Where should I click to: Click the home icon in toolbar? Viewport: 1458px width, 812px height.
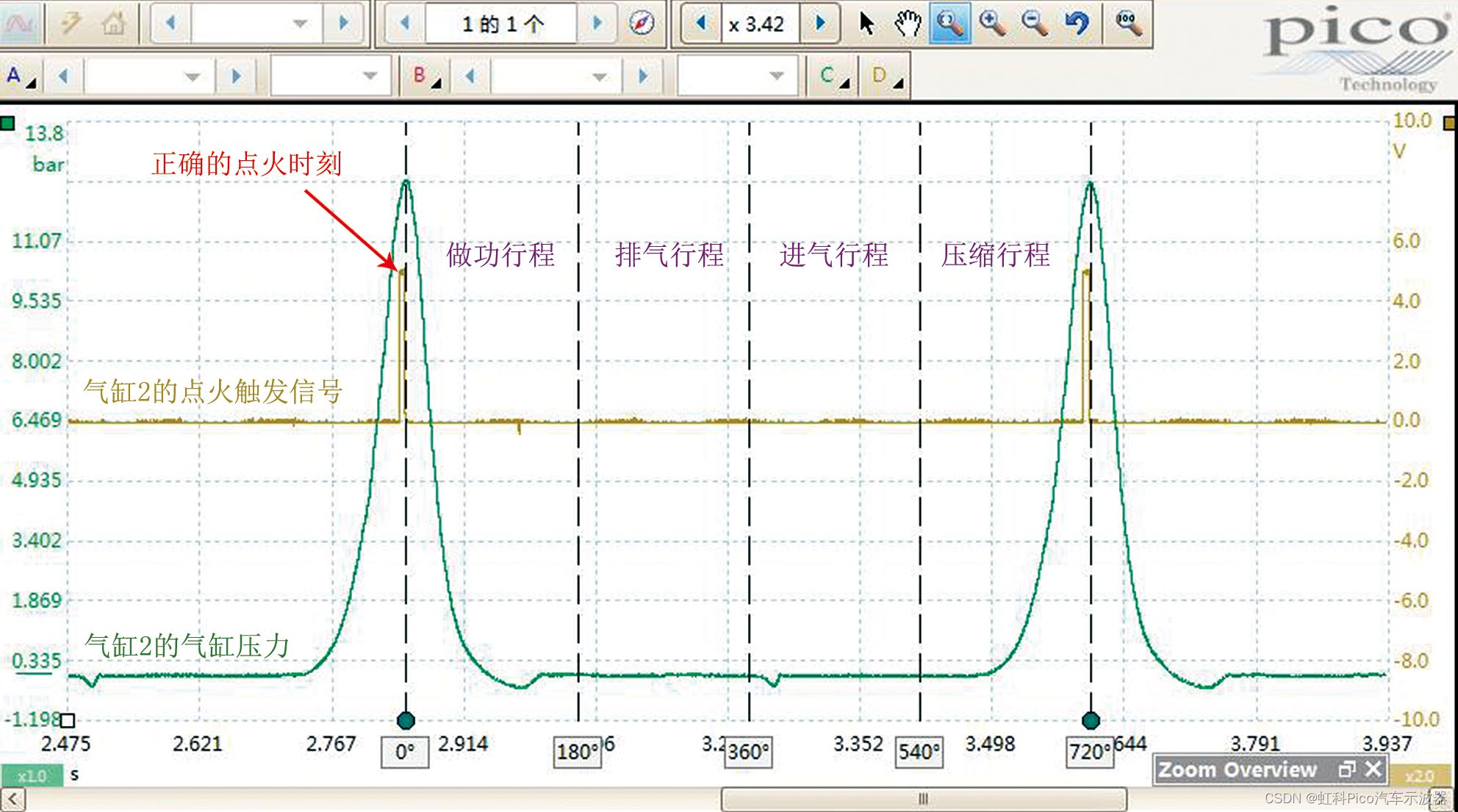pos(113,24)
